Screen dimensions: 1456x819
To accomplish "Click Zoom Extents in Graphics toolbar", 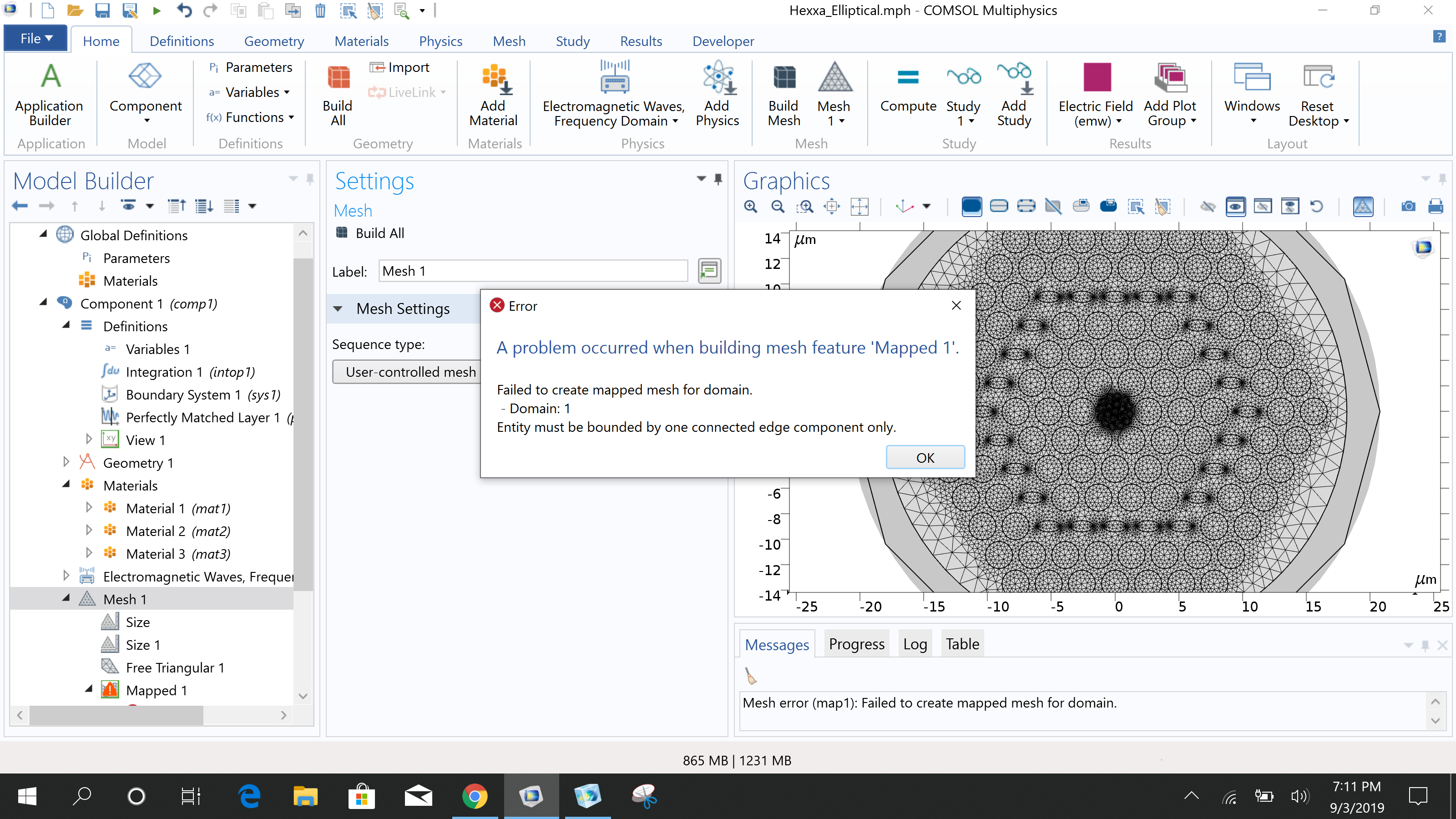I will (859, 206).
